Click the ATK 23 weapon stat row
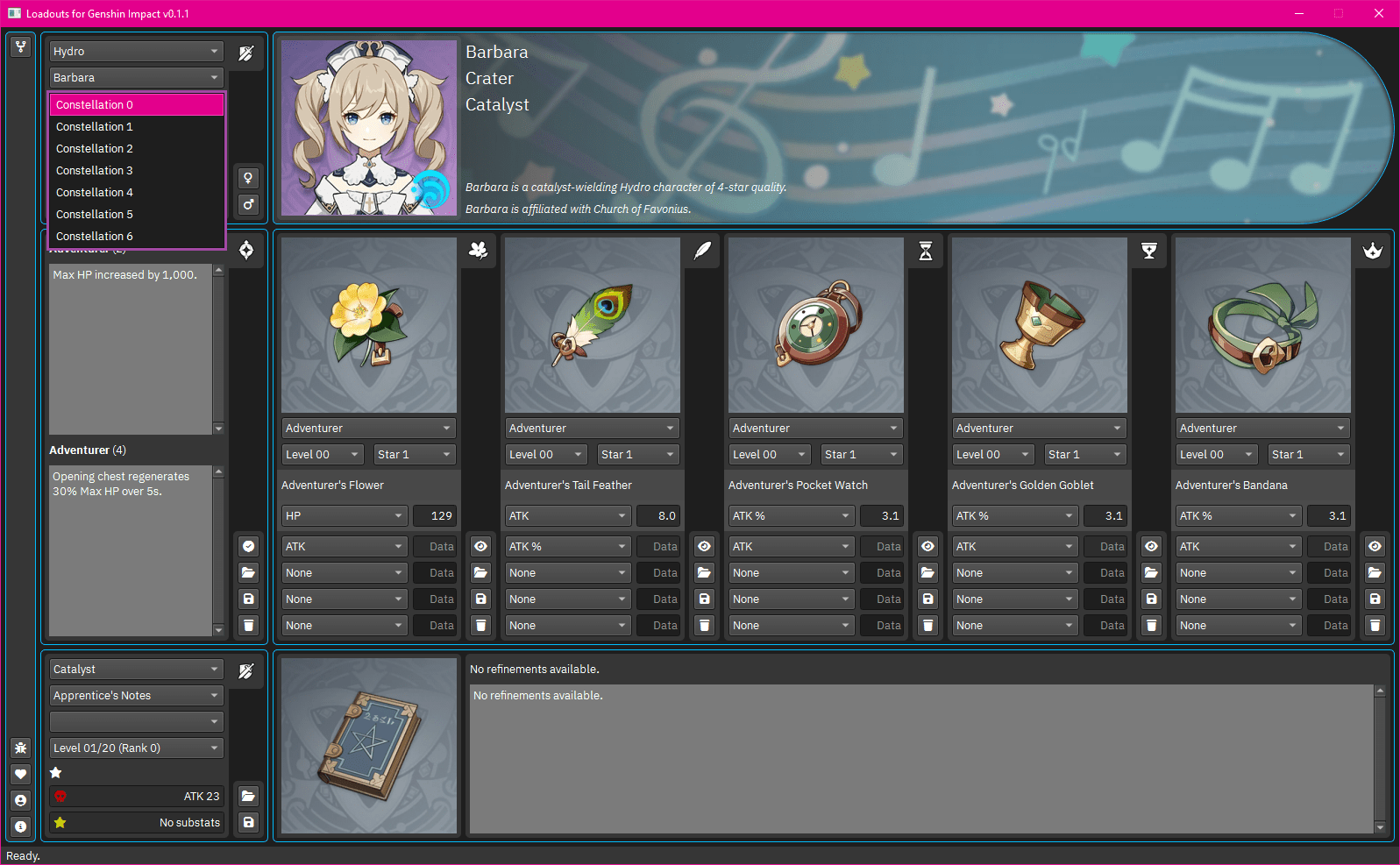This screenshot has width=1400, height=865. pyautogui.click(x=137, y=797)
